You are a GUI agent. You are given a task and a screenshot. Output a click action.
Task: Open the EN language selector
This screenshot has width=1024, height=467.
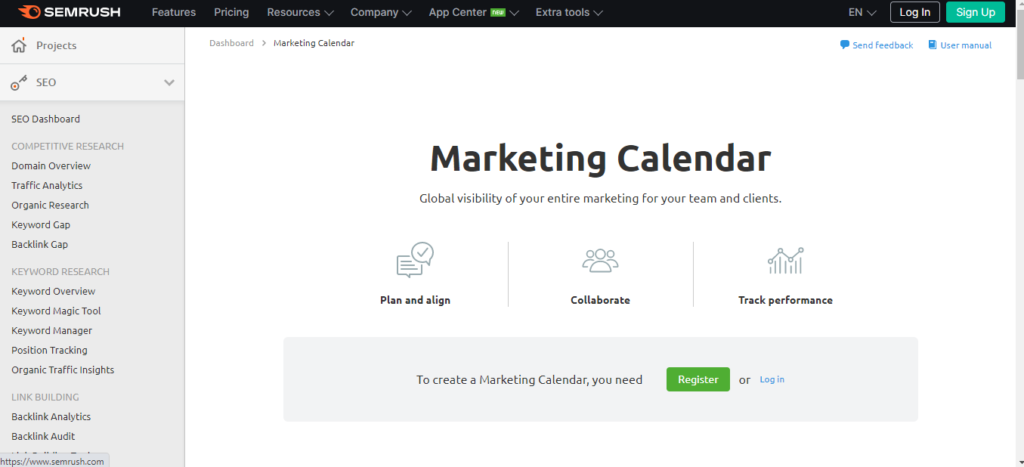(x=862, y=12)
